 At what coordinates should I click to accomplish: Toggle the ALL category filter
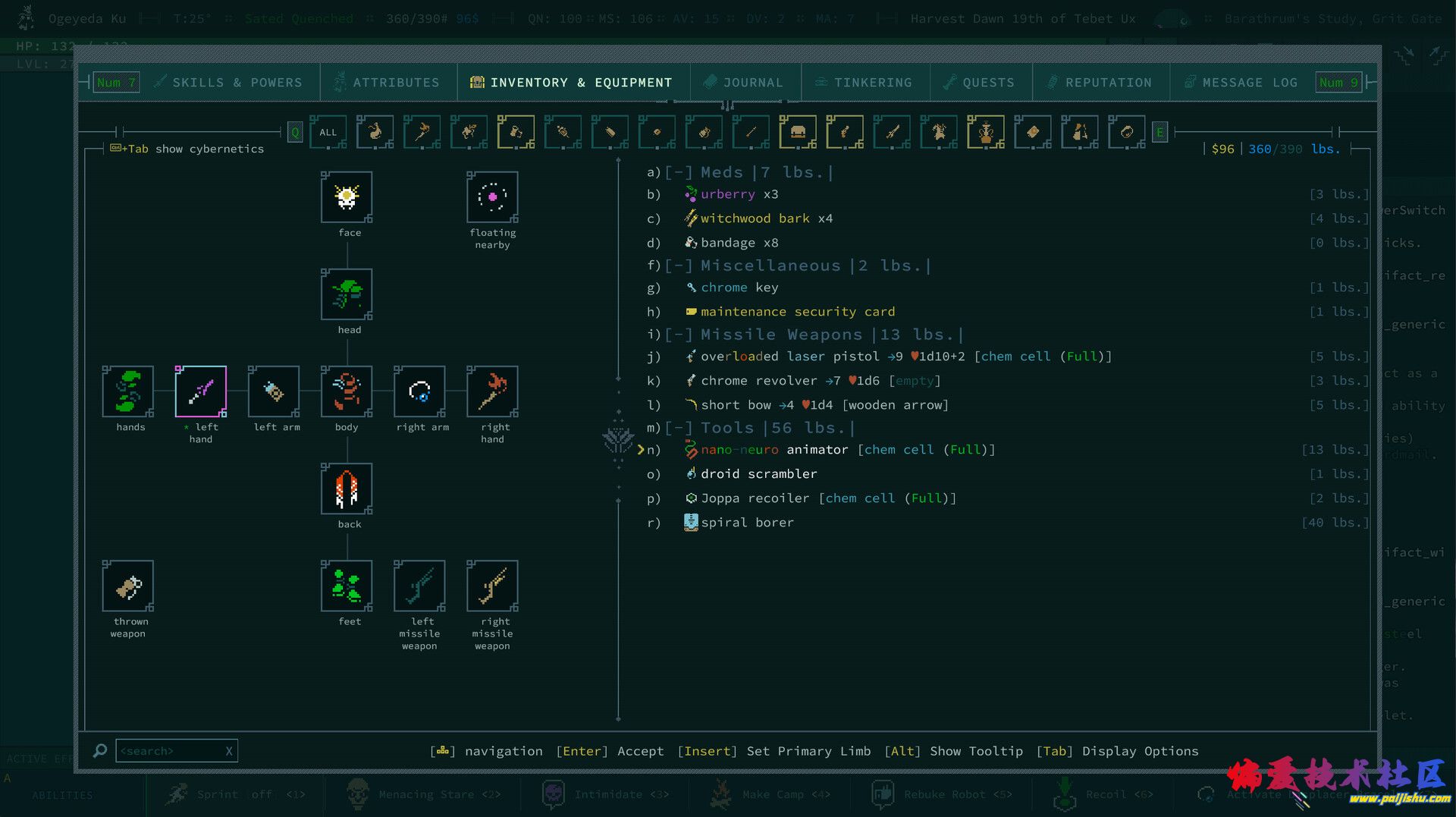328,132
